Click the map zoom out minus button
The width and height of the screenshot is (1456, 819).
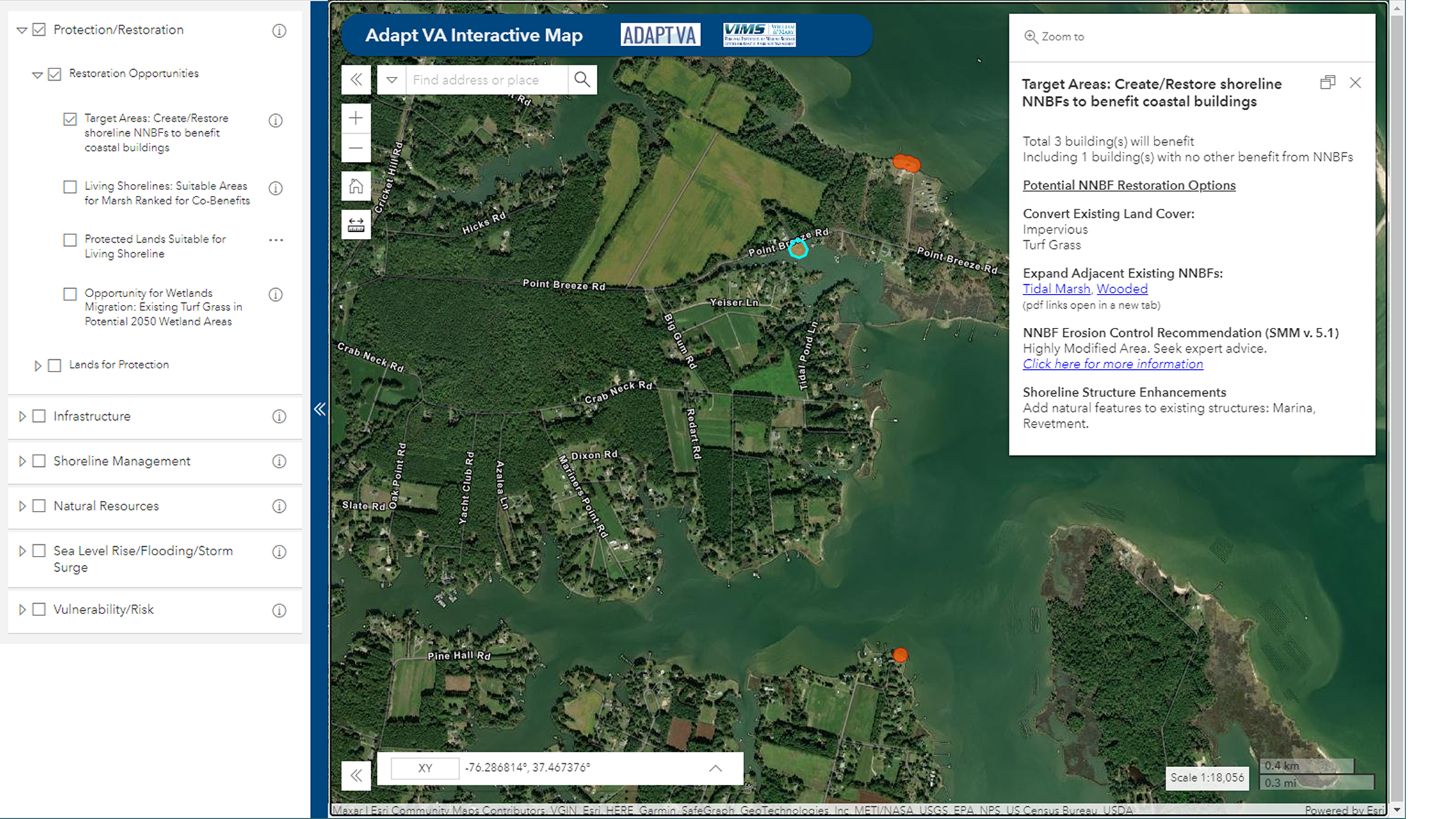(x=356, y=148)
